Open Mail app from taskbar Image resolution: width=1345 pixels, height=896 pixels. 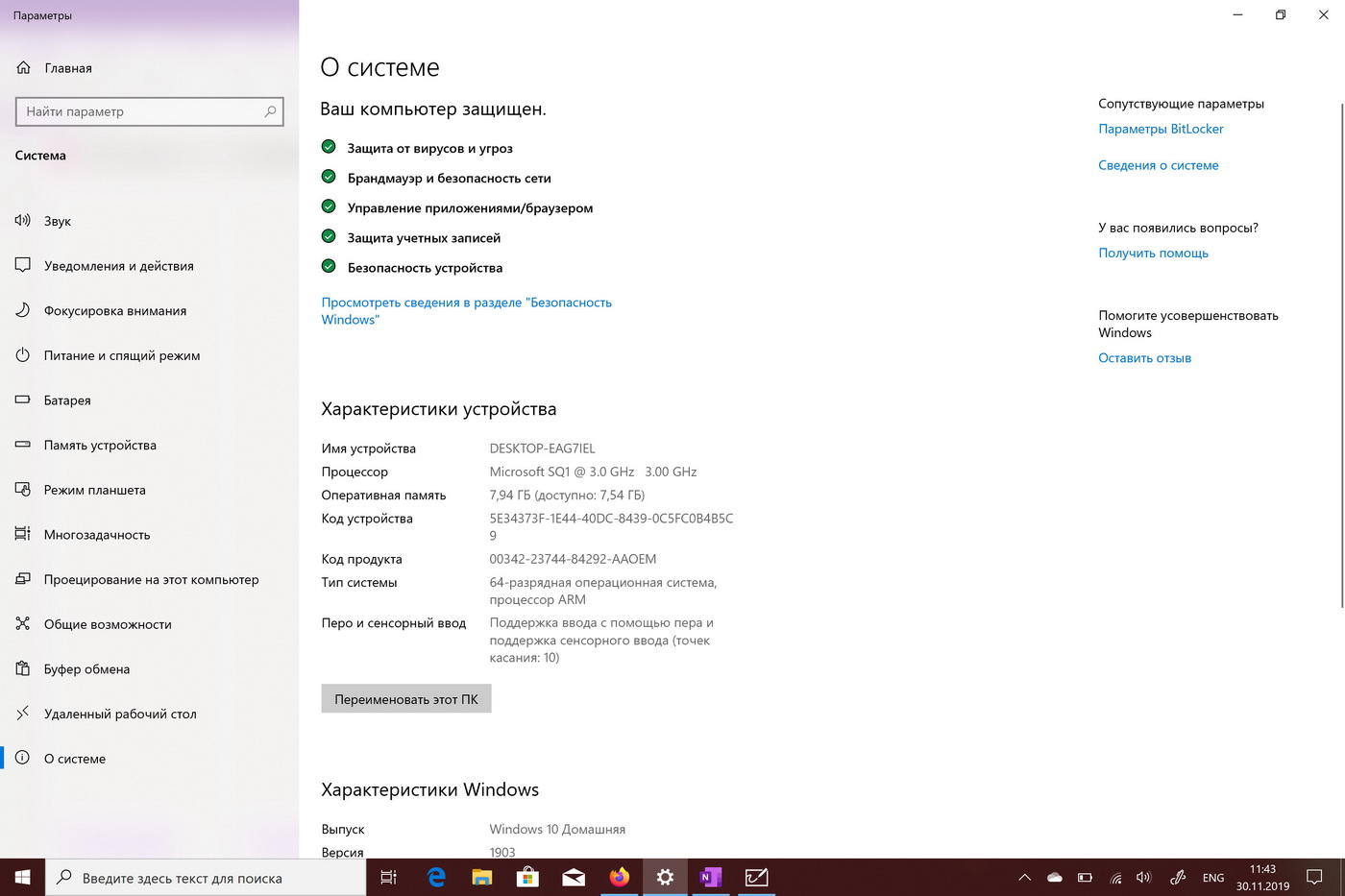coord(574,878)
